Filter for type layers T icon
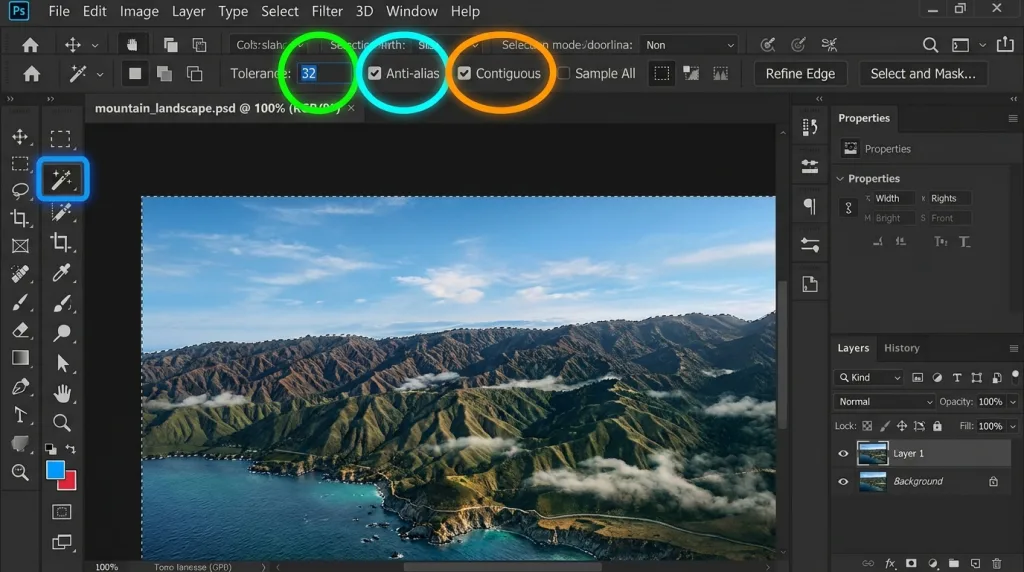The width and height of the screenshot is (1024, 572). point(957,377)
